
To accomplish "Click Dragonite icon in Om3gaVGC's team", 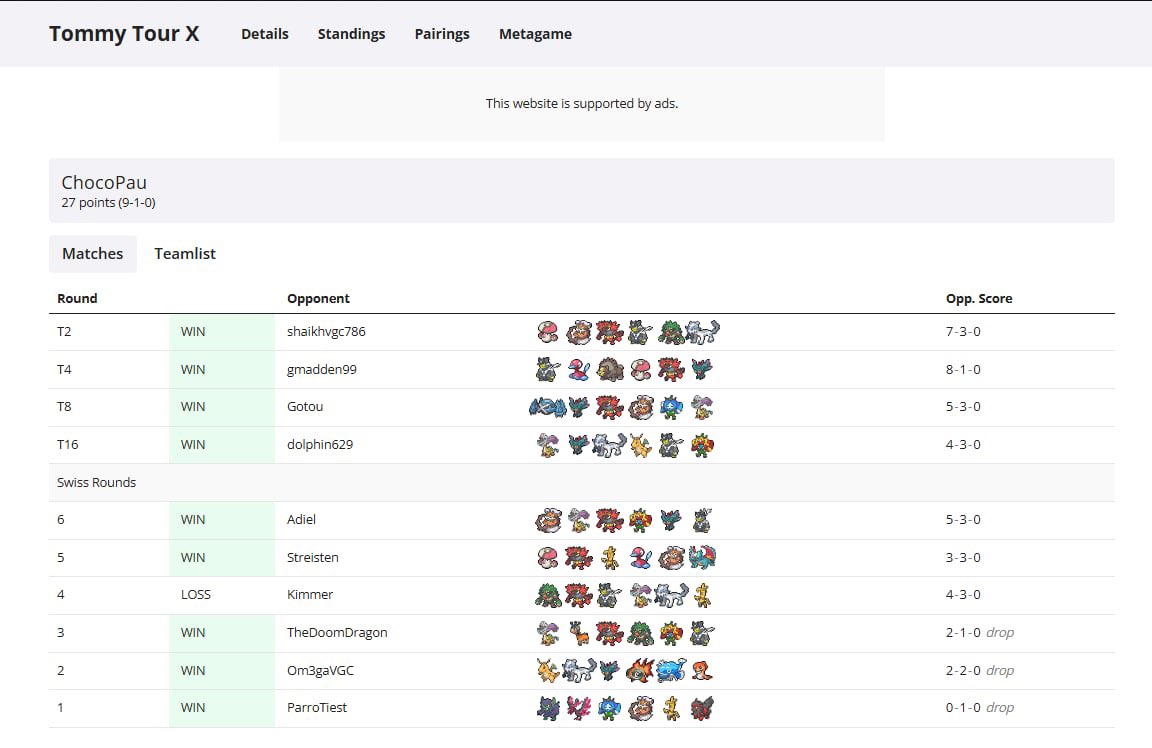I will tap(547, 671).
